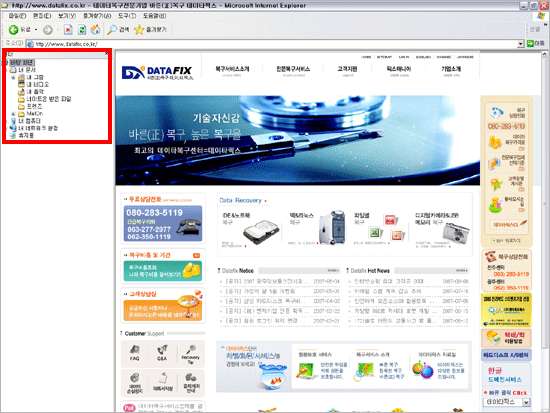The width and height of the screenshot is (550, 413).
Task: Click the orange customer consultation banner
Action: [x=163, y=310]
